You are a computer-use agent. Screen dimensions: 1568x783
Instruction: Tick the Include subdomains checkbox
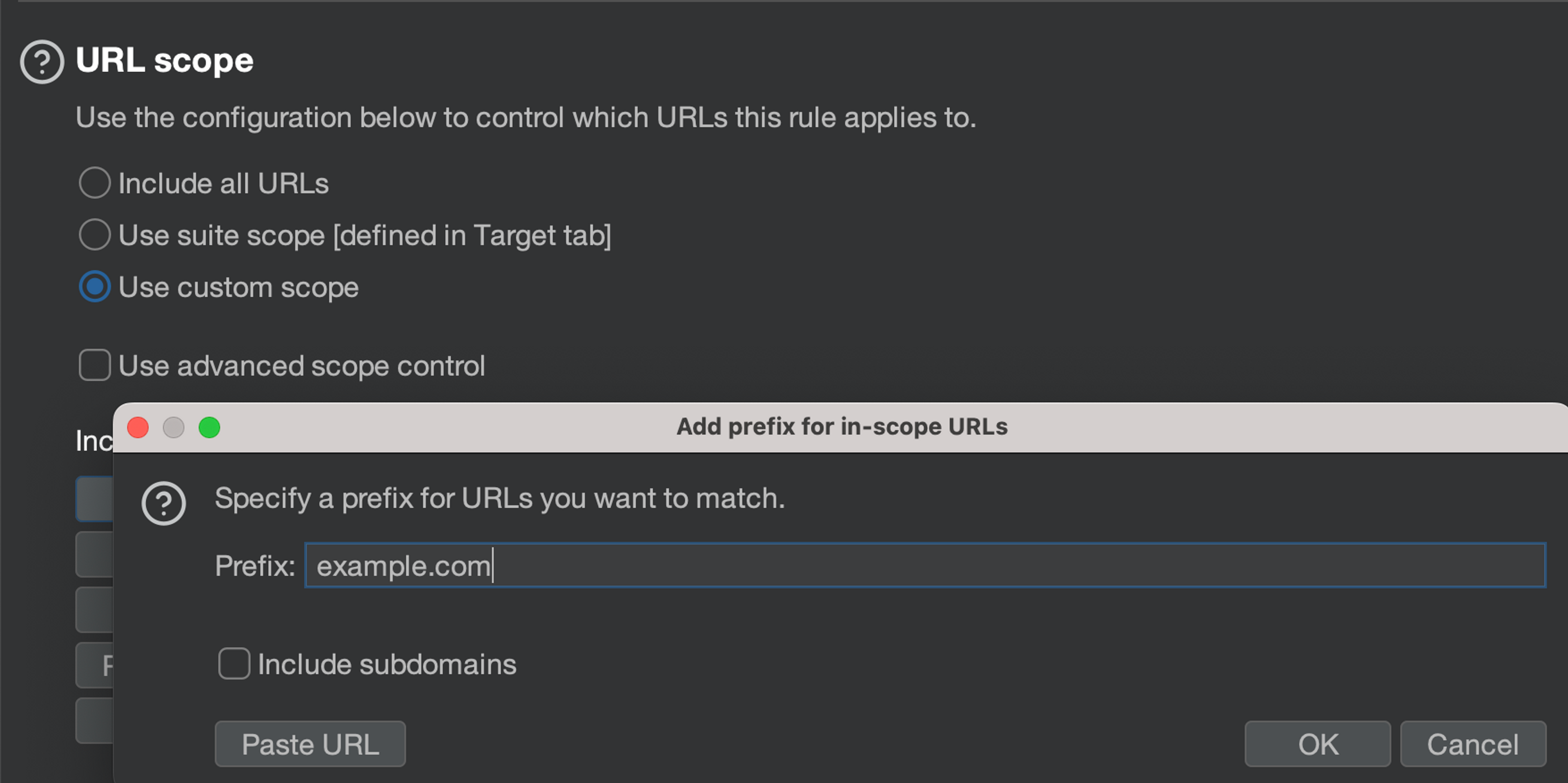pyautogui.click(x=234, y=664)
